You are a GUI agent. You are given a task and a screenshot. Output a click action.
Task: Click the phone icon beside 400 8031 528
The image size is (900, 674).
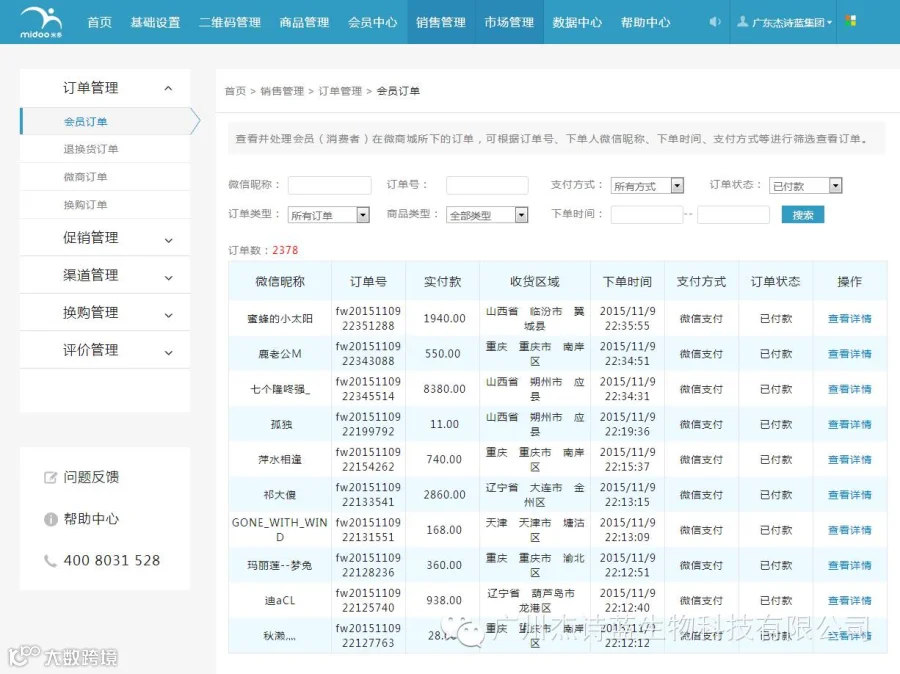[x=51, y=561]
